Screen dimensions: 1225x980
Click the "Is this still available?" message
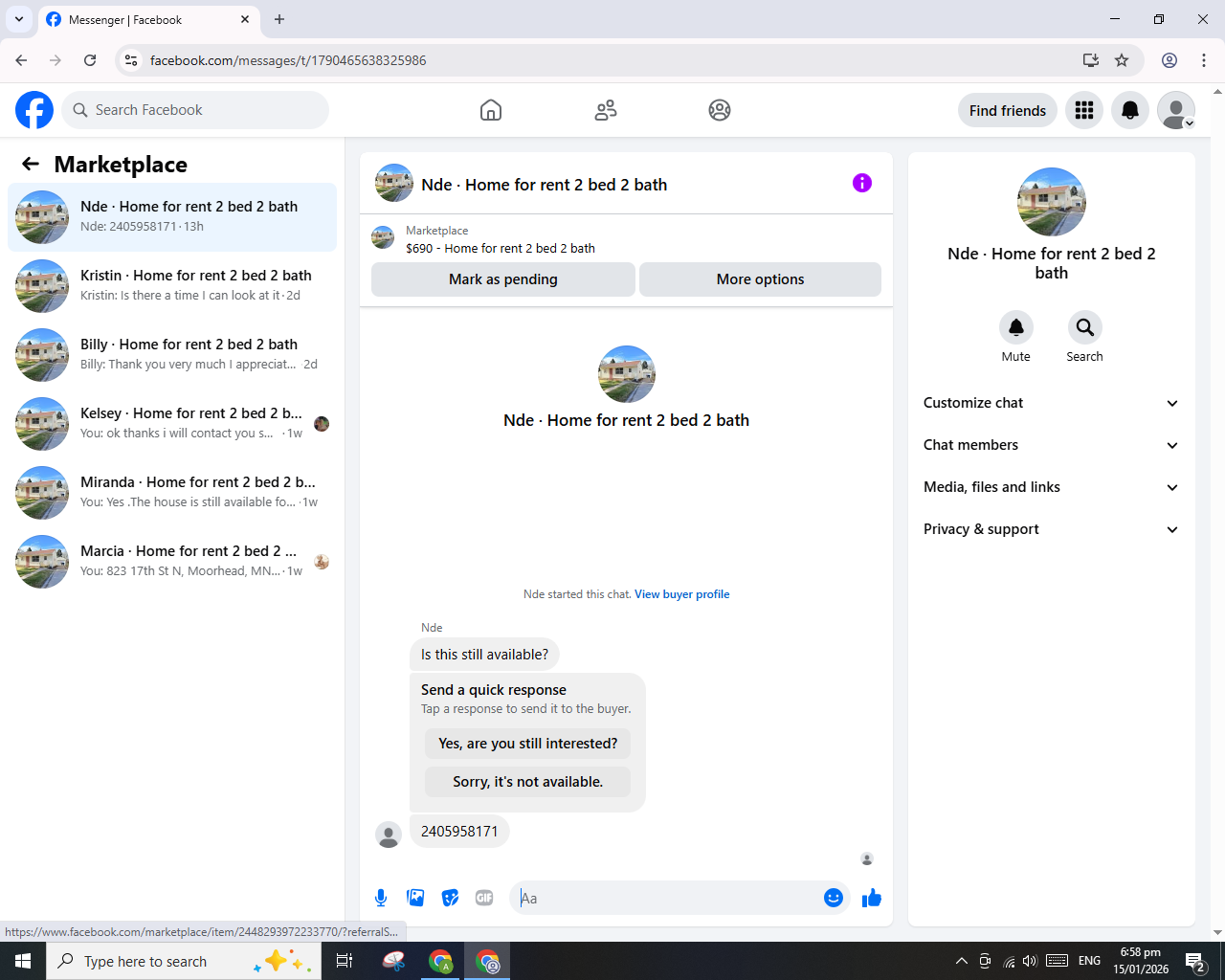[484, 655]
